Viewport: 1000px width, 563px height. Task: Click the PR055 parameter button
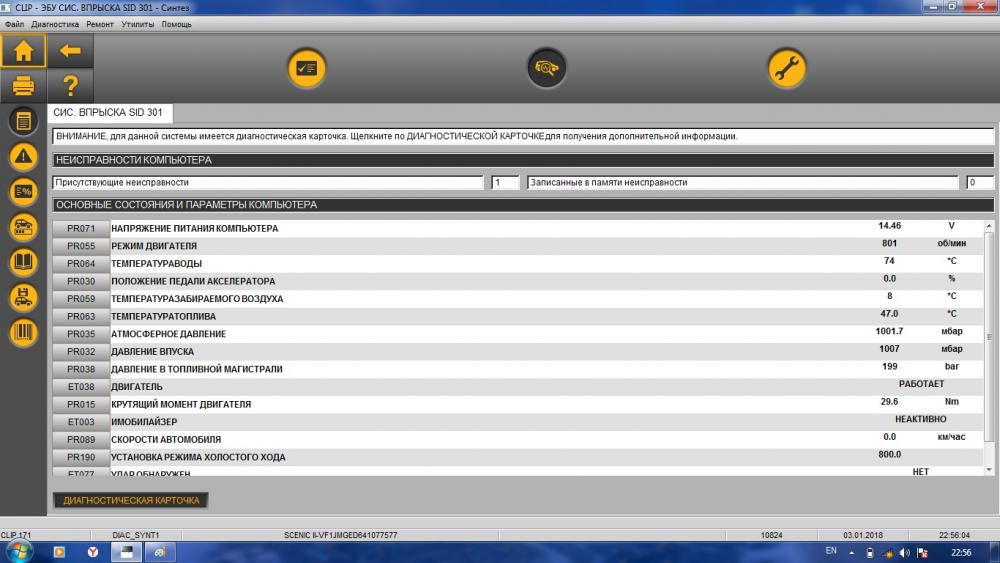point(81,246)
